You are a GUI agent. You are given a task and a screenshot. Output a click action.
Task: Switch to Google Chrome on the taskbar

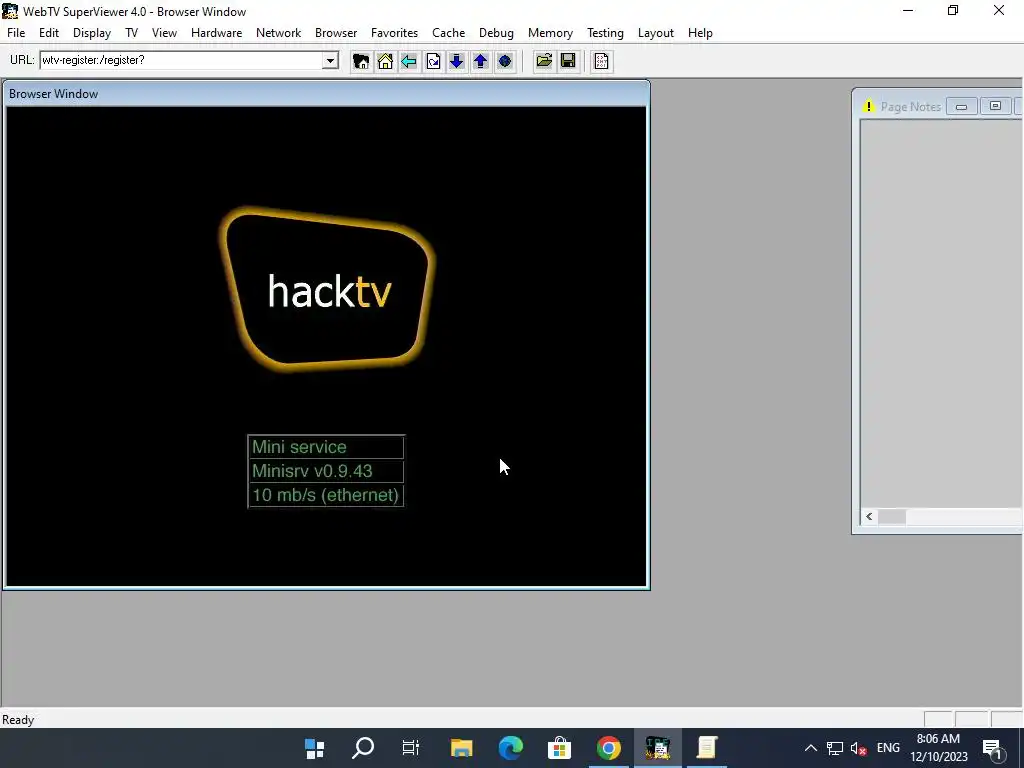pyautogui.click(x=609, y=748)
